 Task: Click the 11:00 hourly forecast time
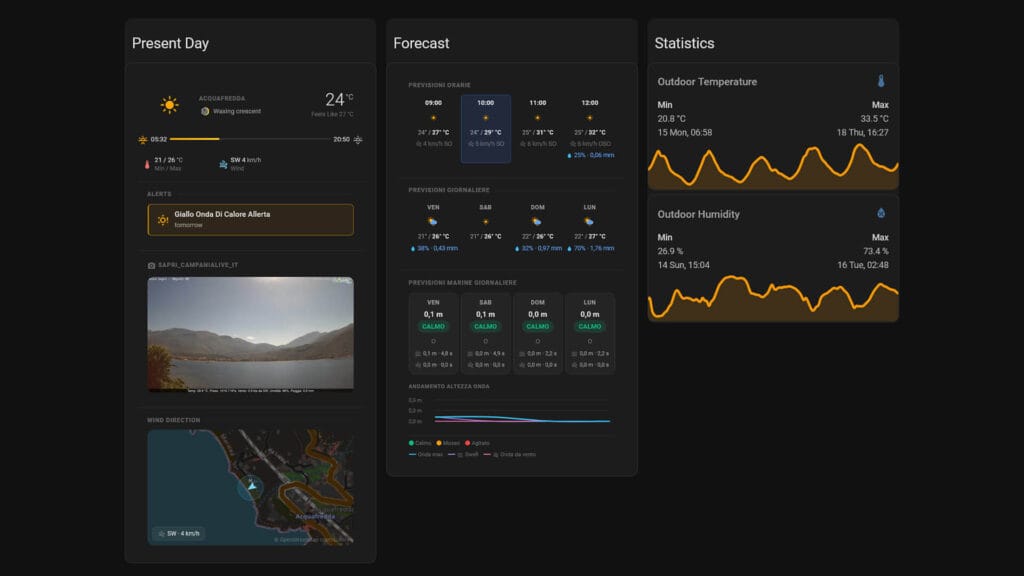[537, 103]
